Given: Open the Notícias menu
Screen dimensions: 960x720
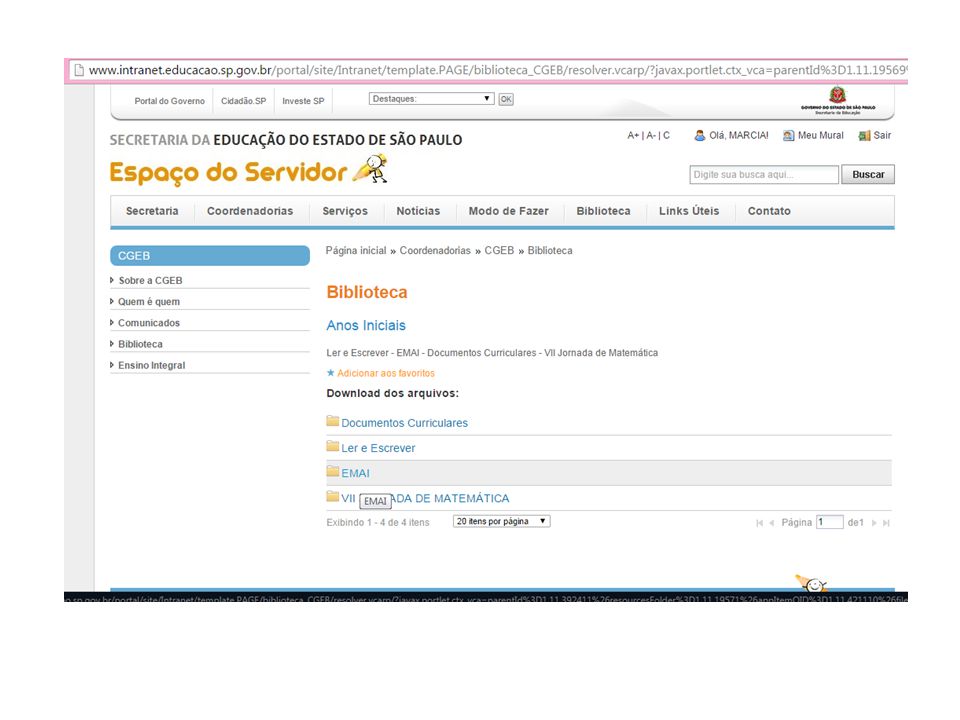Looking at the screenshot, I should 418,211.
